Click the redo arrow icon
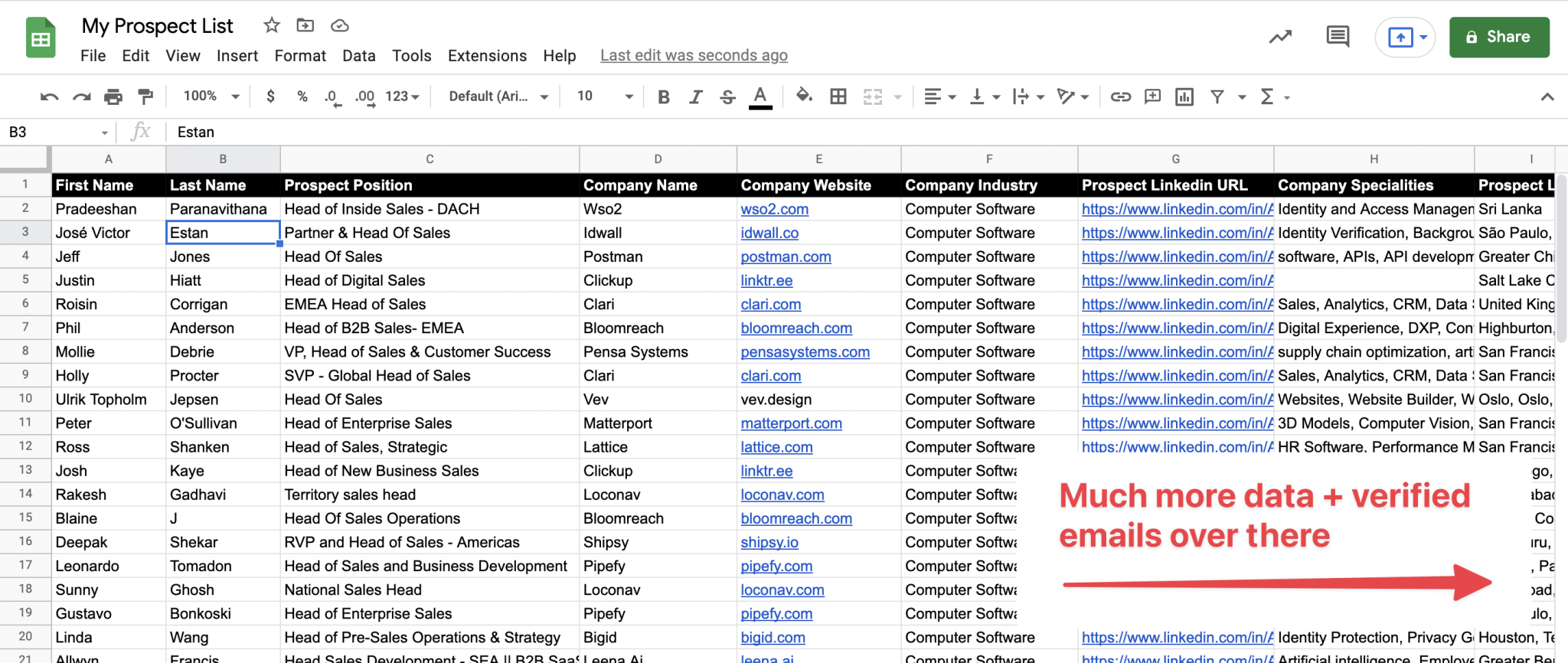This screenshot has height=663, width=1568. 82,96
